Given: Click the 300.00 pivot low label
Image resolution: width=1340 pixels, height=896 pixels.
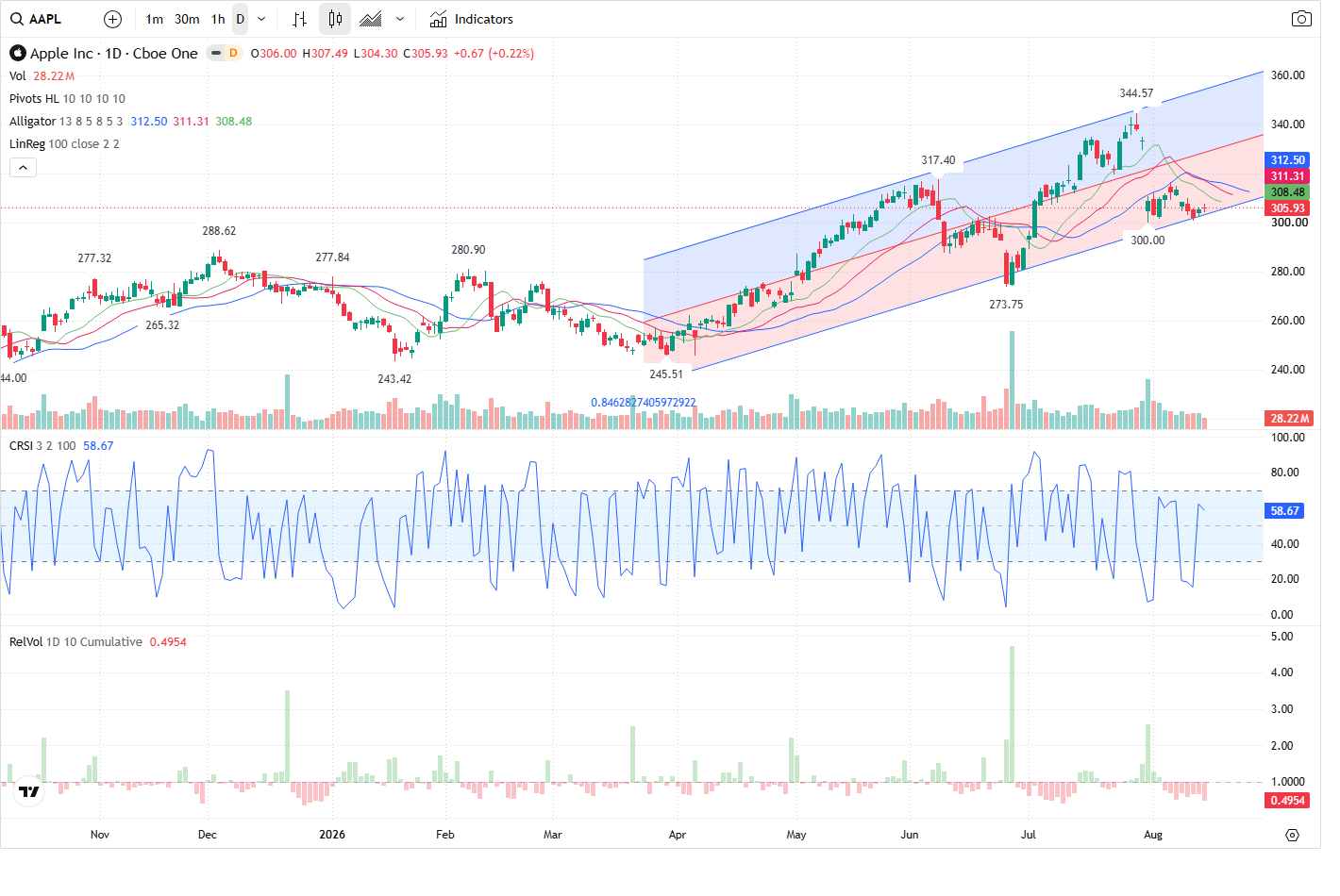Looking at the screenshot, I should point(1147,241).
